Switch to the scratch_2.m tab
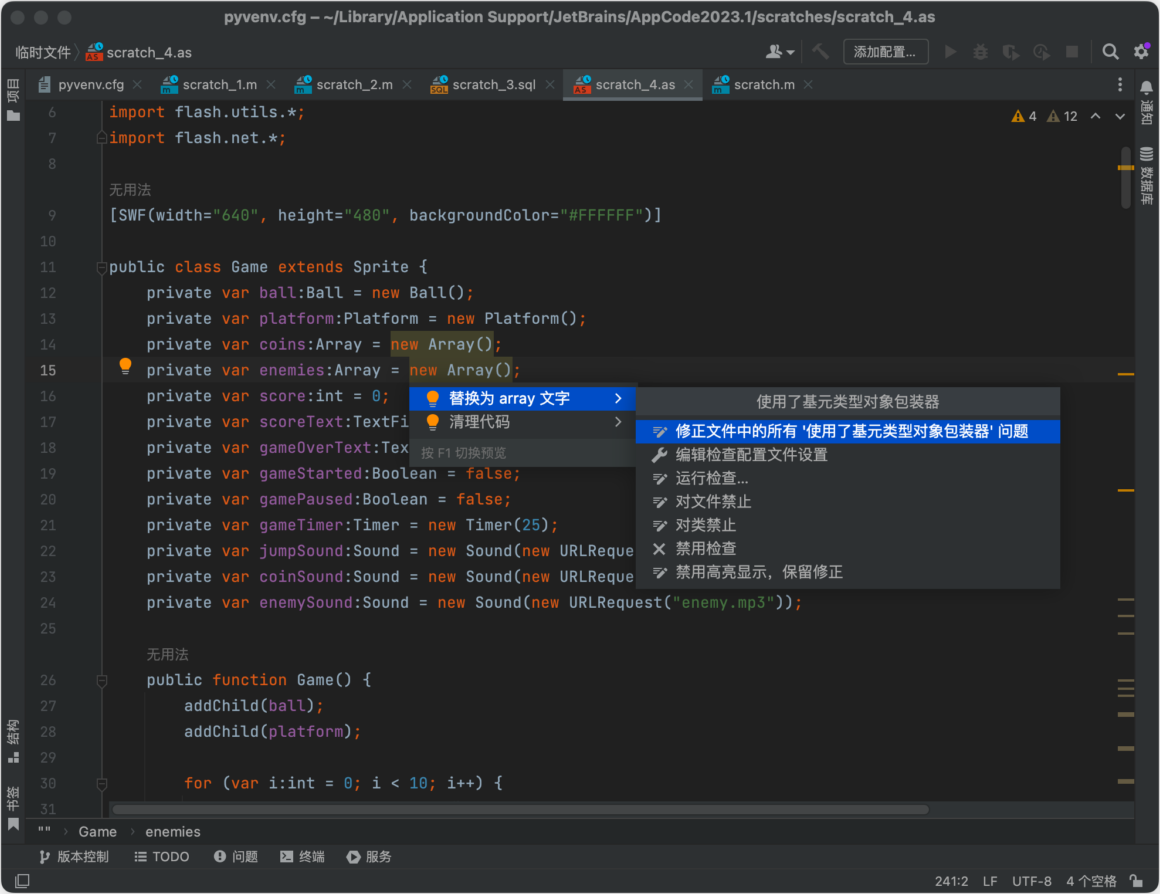 [354, 85]
